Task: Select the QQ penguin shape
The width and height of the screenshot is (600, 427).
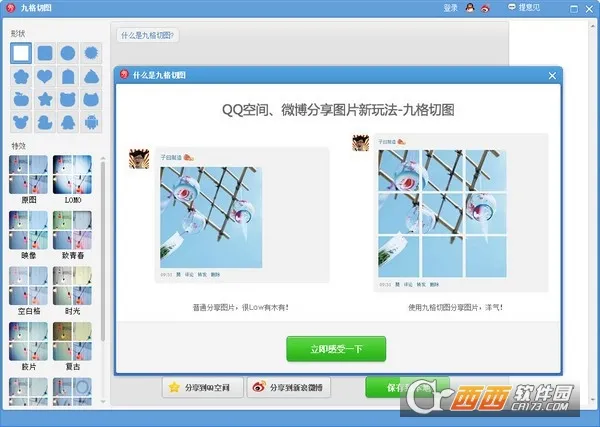Action: (68, 122)
